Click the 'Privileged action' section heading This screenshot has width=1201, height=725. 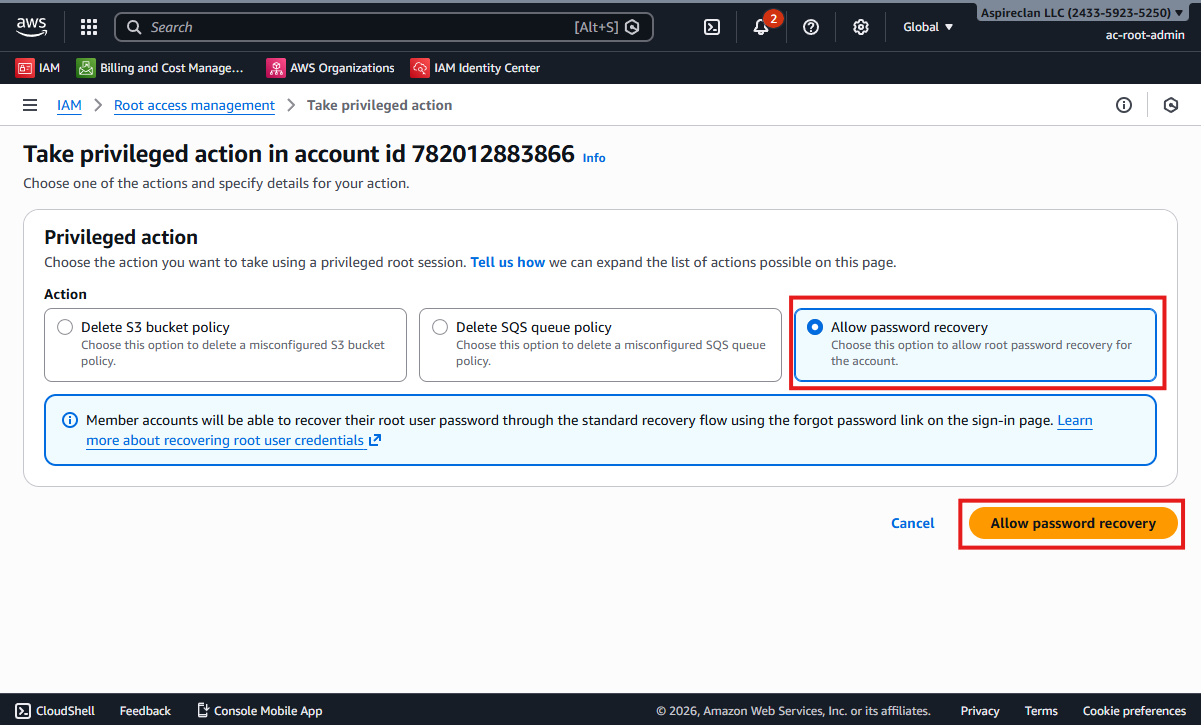click(121, 237)
